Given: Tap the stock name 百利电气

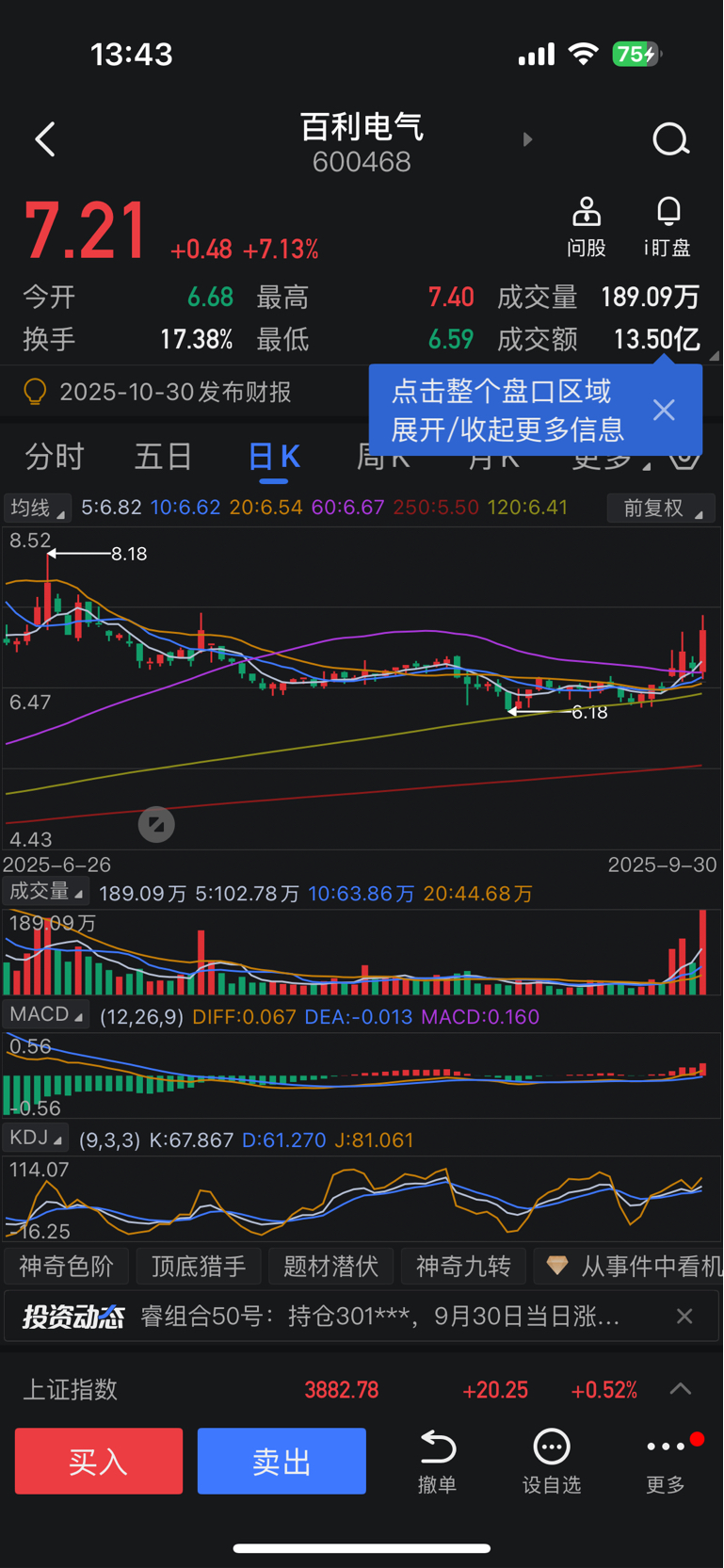Looking at the screenshot, I should (362, 126).
